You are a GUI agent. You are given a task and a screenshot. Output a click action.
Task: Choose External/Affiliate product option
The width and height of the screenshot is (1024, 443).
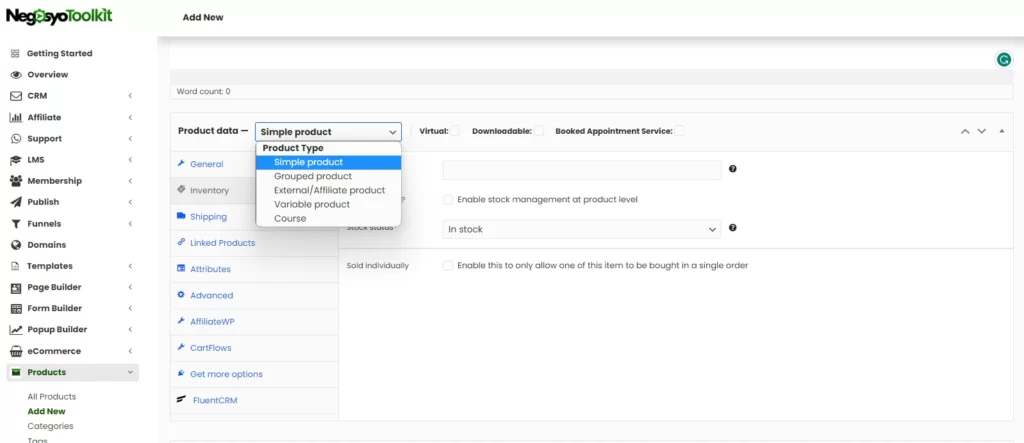(x=328, y=190)
